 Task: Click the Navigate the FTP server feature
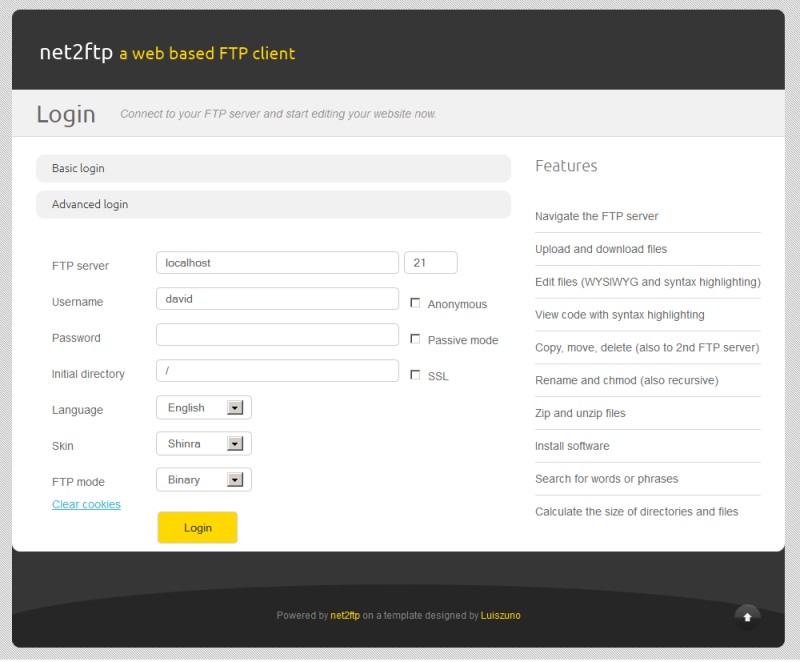click(596, 216)
